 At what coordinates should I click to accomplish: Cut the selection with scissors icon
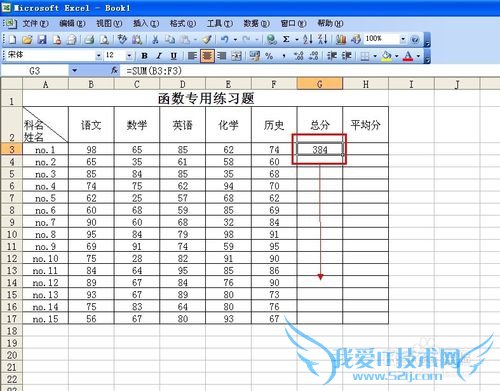tap(155, 40)
